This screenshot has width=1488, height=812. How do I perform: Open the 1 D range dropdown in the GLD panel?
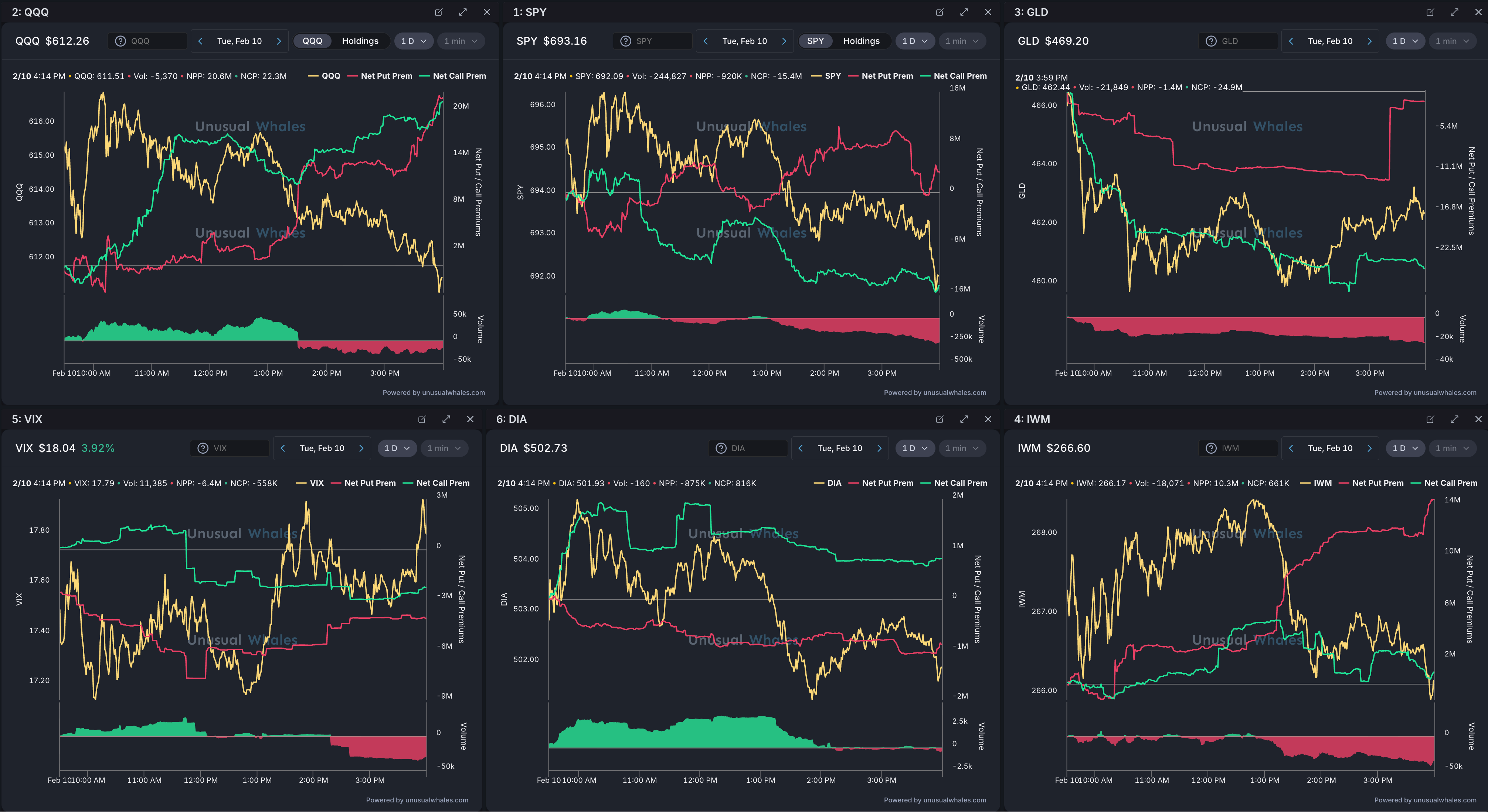pyautogui.click(x=1405, y=41)
